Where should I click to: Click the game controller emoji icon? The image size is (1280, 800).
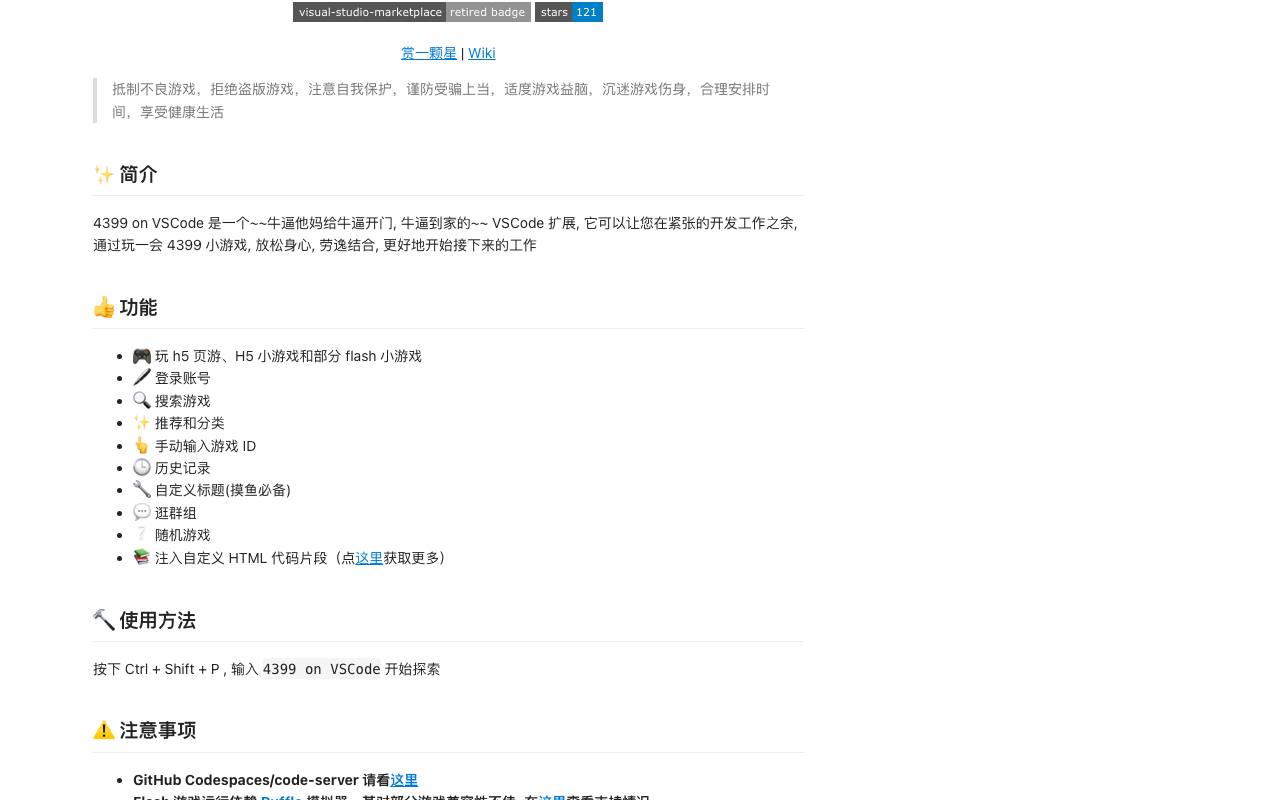coord(142,356)
